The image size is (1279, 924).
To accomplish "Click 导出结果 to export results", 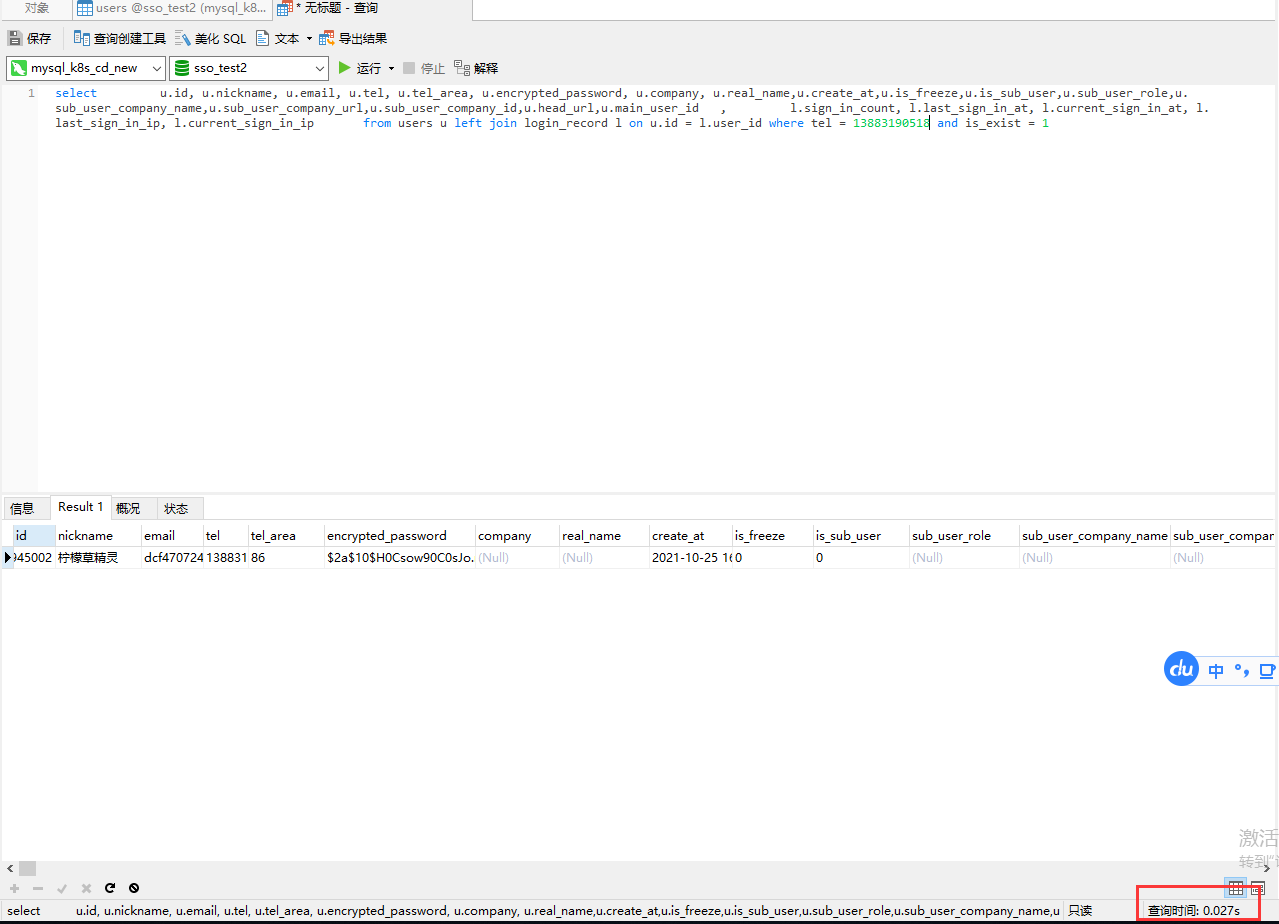I will pyautogui.click(x=353, y=39).
